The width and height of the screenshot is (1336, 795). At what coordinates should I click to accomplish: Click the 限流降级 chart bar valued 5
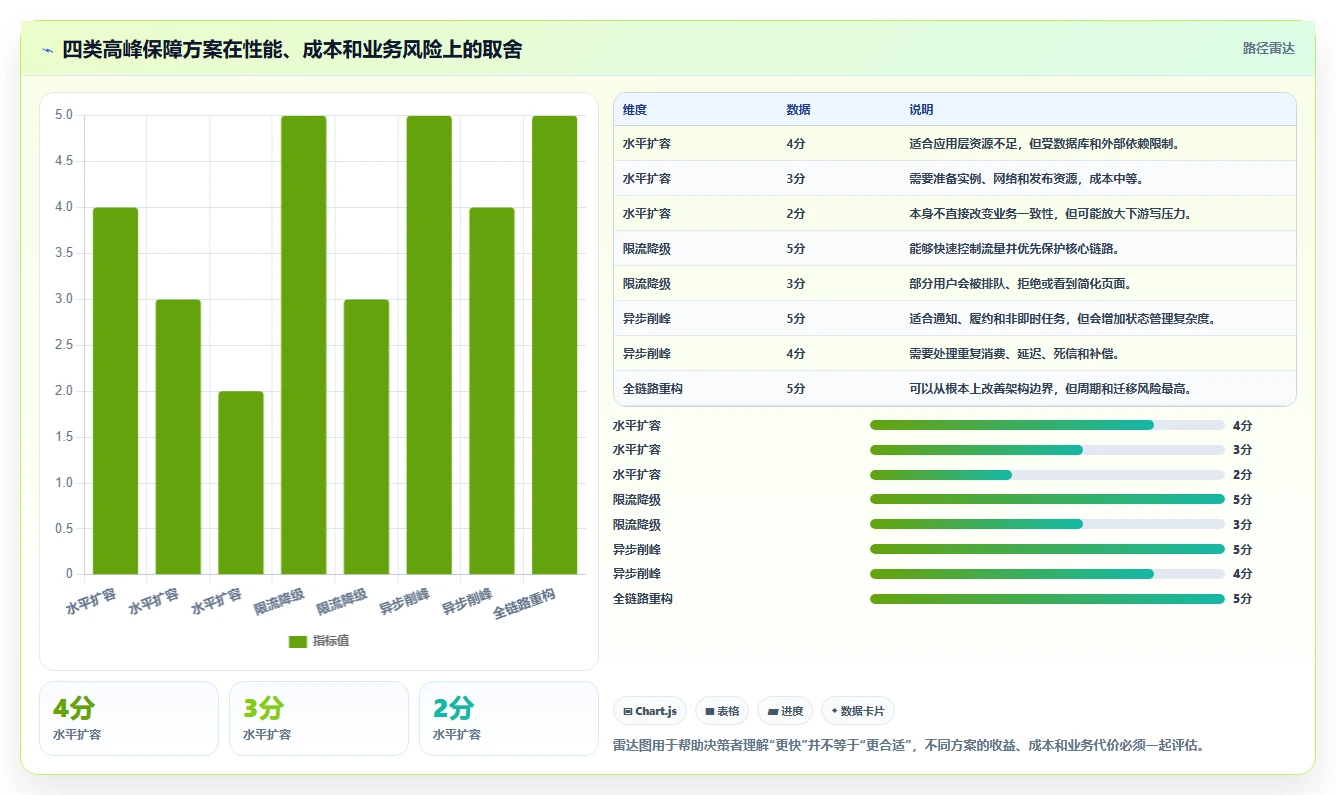(x=304, y=345)
